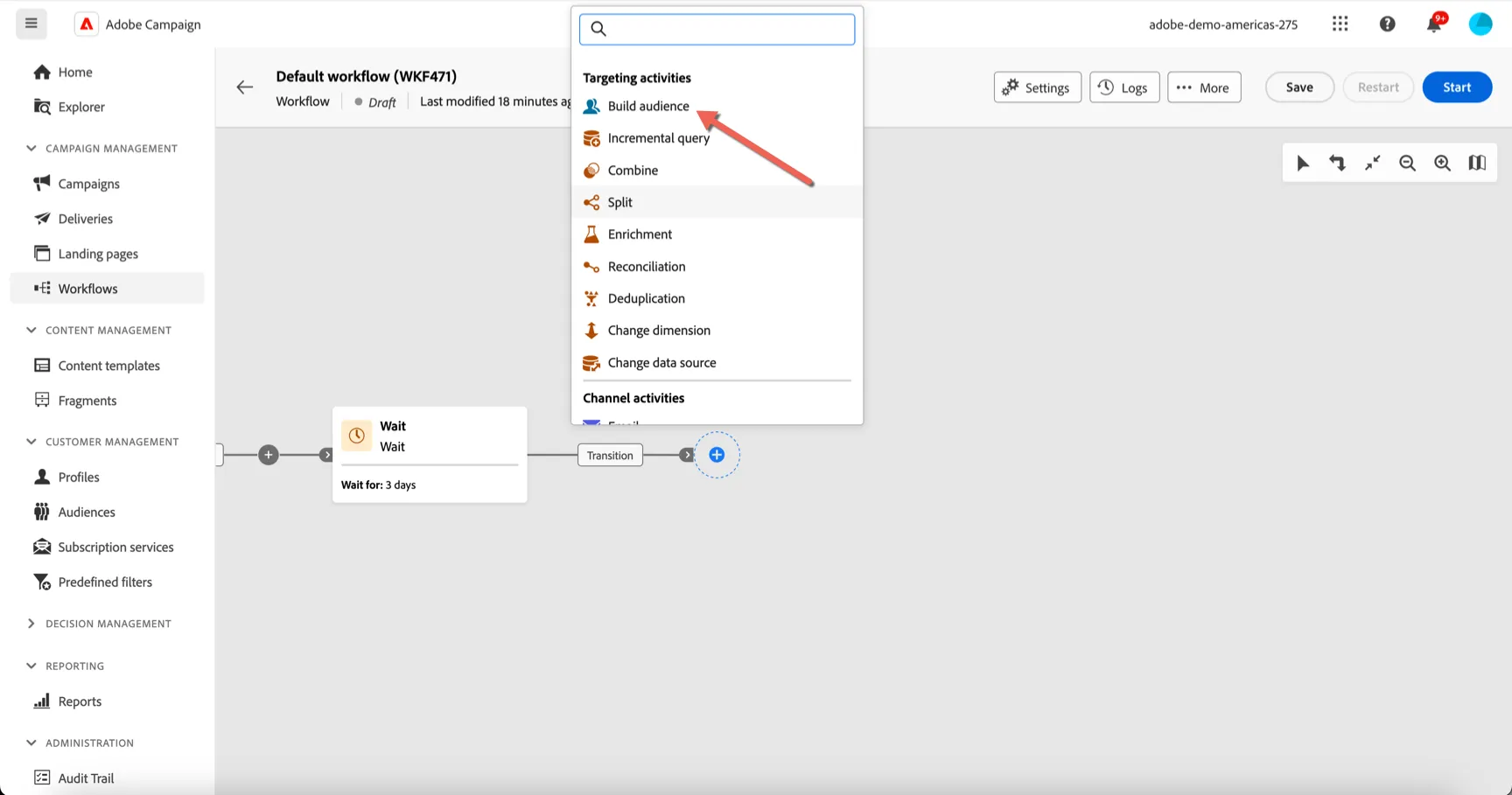Open the help question mark icon
Viewport: 1512px width, 795px height.
[1387, 24]
